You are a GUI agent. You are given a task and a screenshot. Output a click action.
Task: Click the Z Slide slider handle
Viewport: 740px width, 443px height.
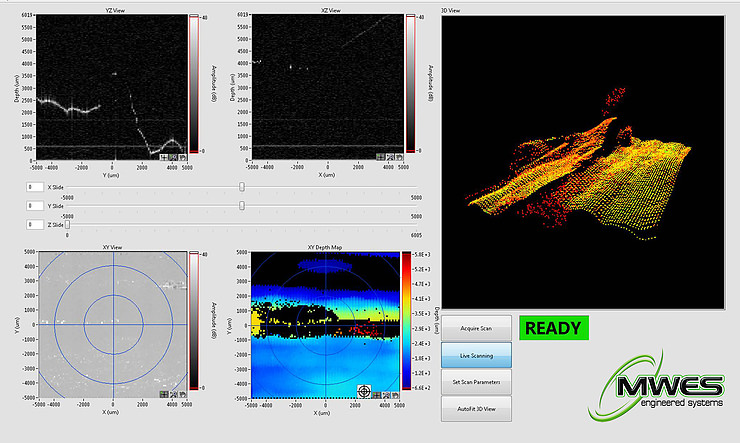tap(67, 225)
